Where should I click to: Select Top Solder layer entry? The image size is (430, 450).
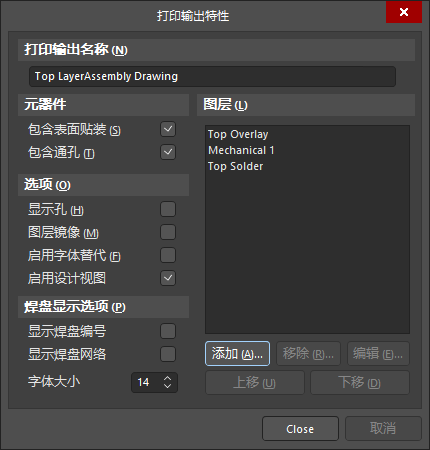point(235,166)
